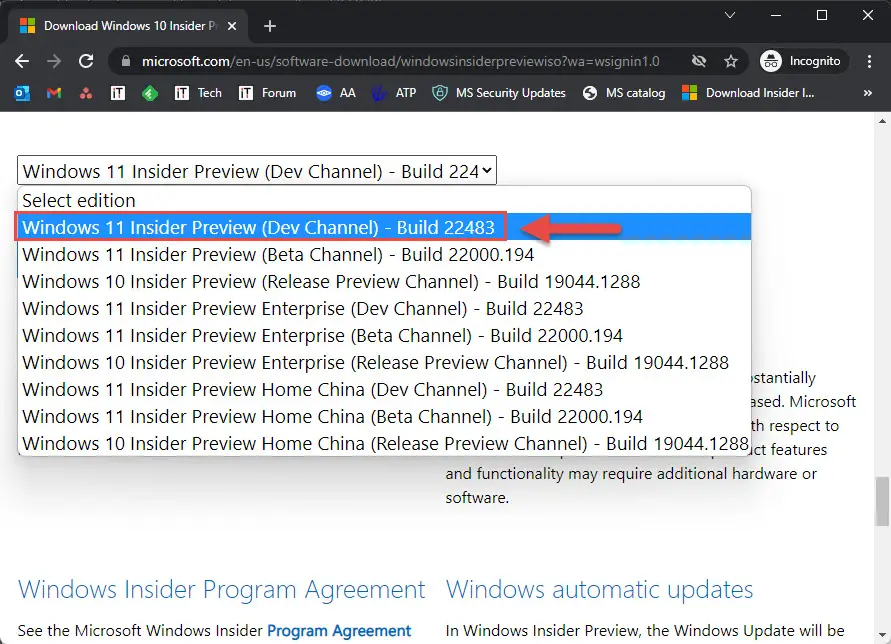Click the page vertical scrollbar thumb
Screen dimensions: 891x644
point(882,502)
